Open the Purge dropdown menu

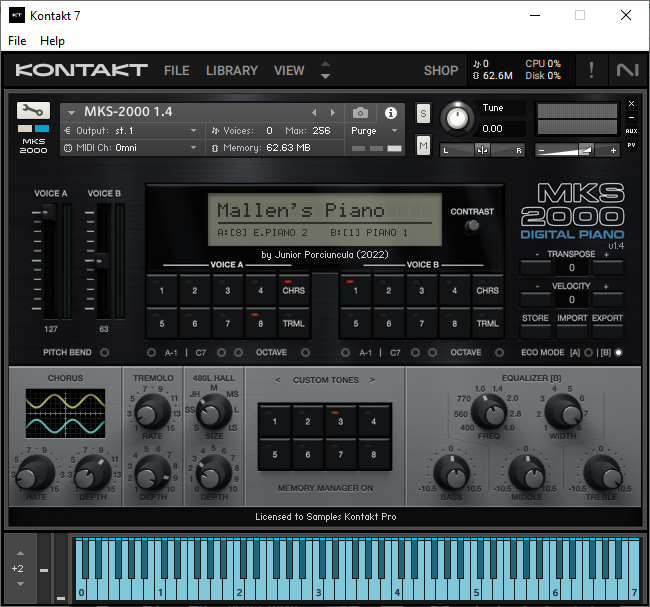coord(374,131)
